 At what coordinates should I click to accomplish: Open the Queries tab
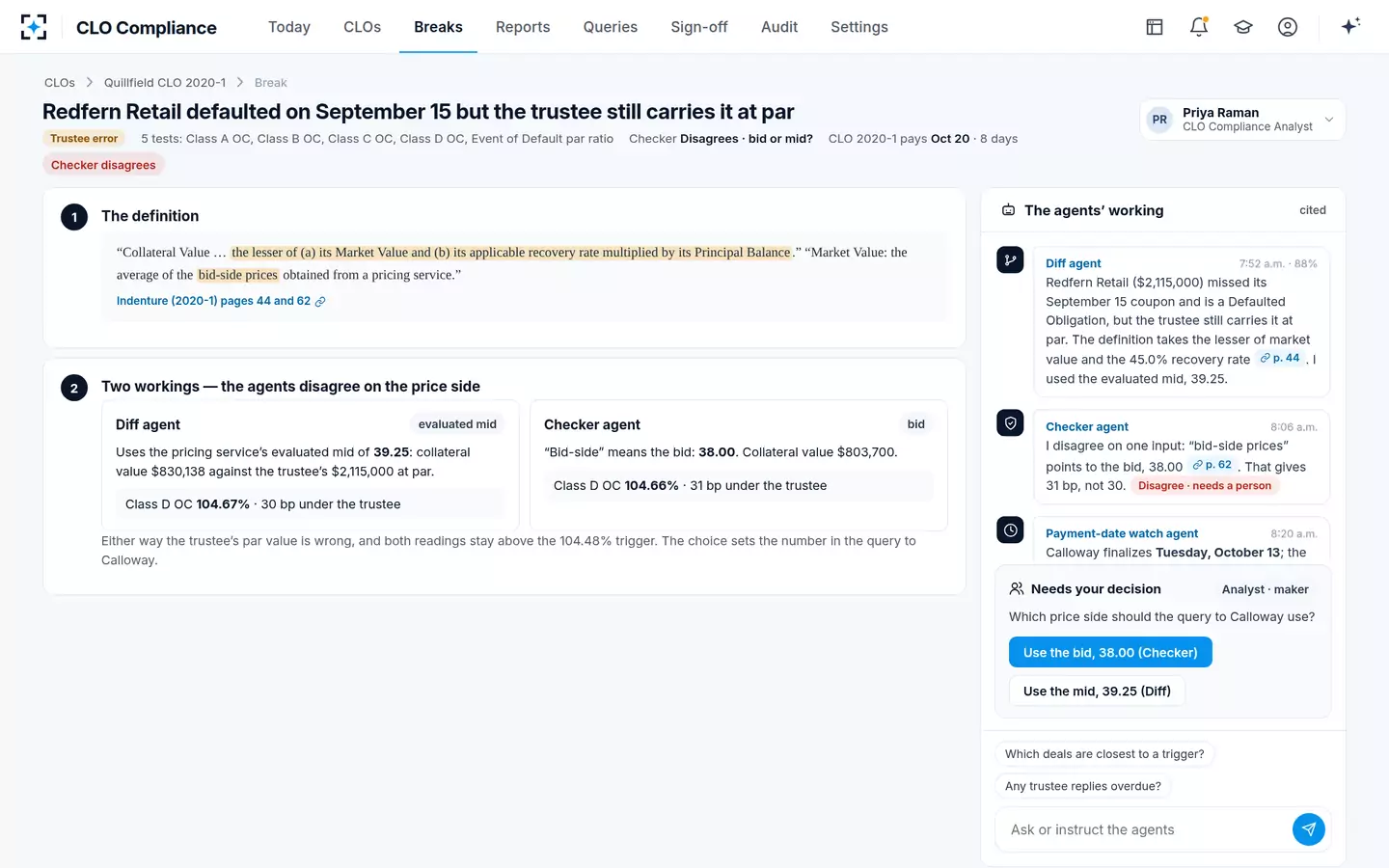point(611,27)
